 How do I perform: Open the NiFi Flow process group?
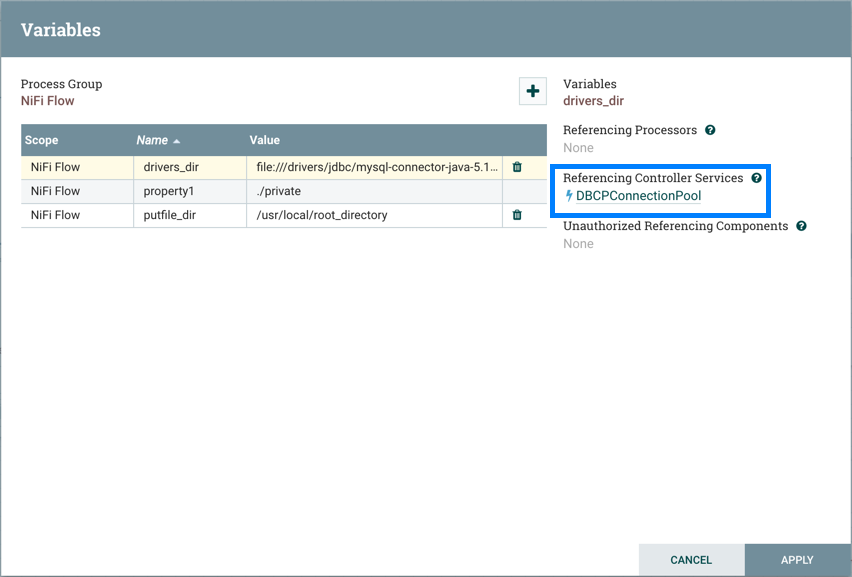[49, 100]
